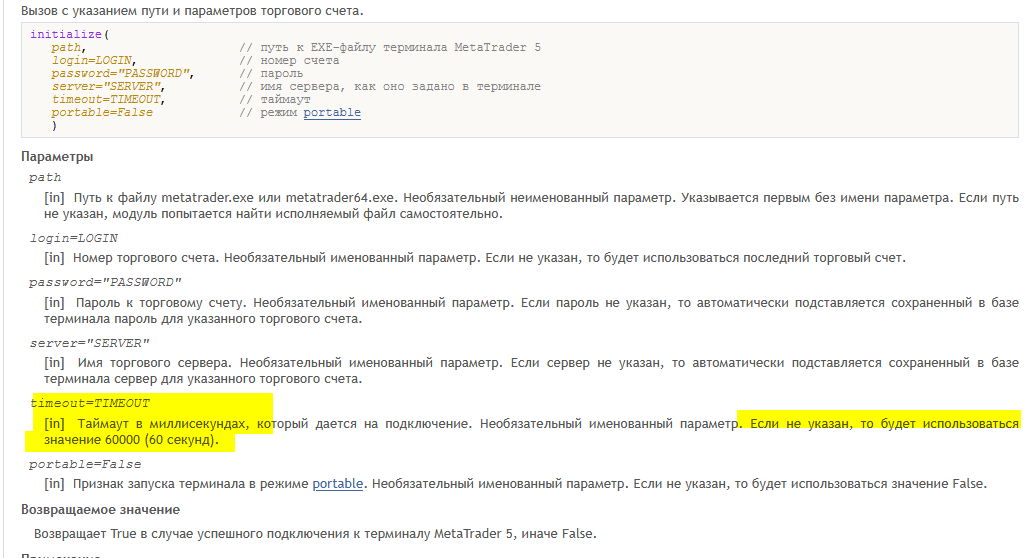Click text 'Путь к файлу metatrader.exe или metatrader64.exe'
Viewport: 1029px width, 558px height.
click(234, 198)
